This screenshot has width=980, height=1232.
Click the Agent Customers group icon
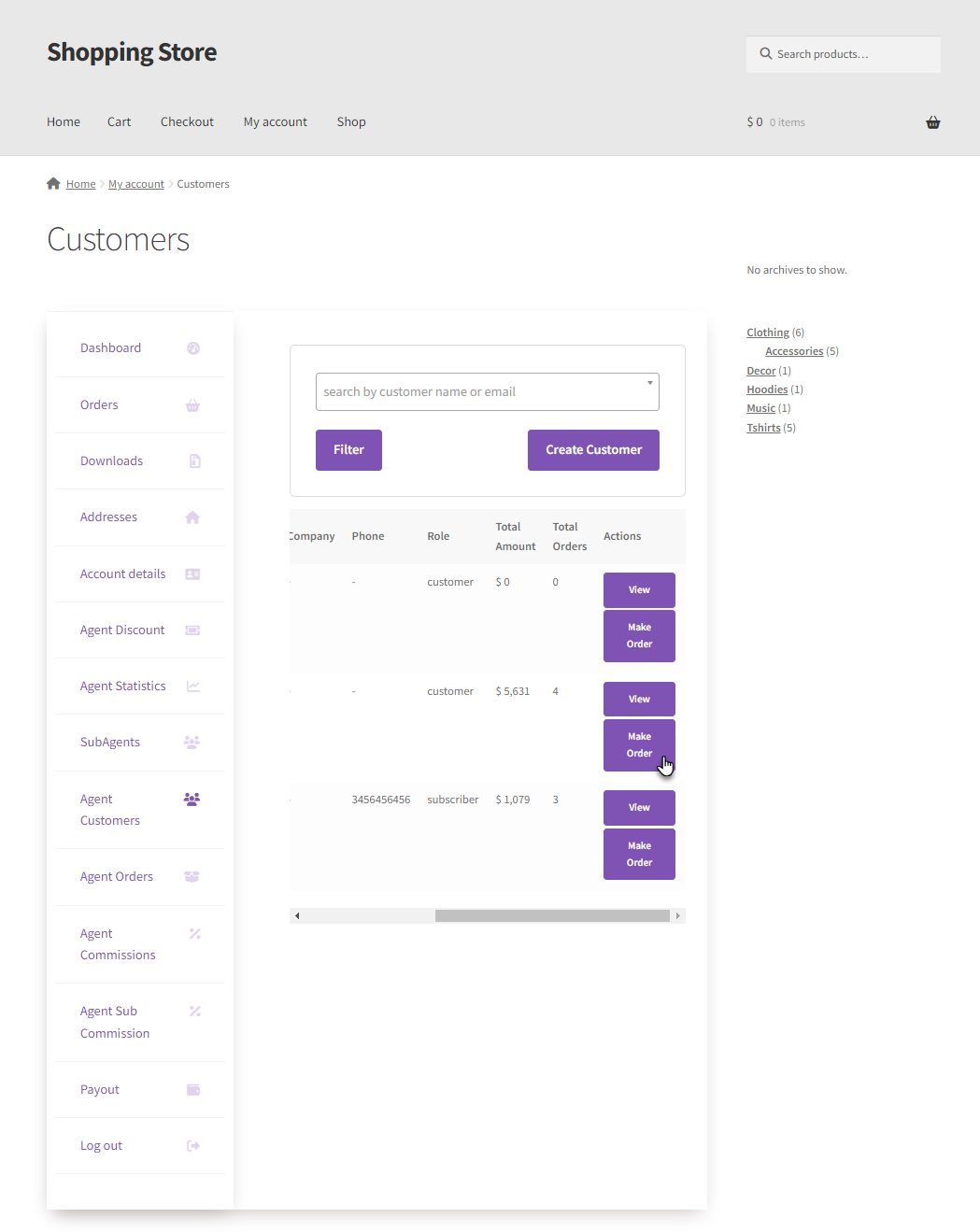[192, 800]
